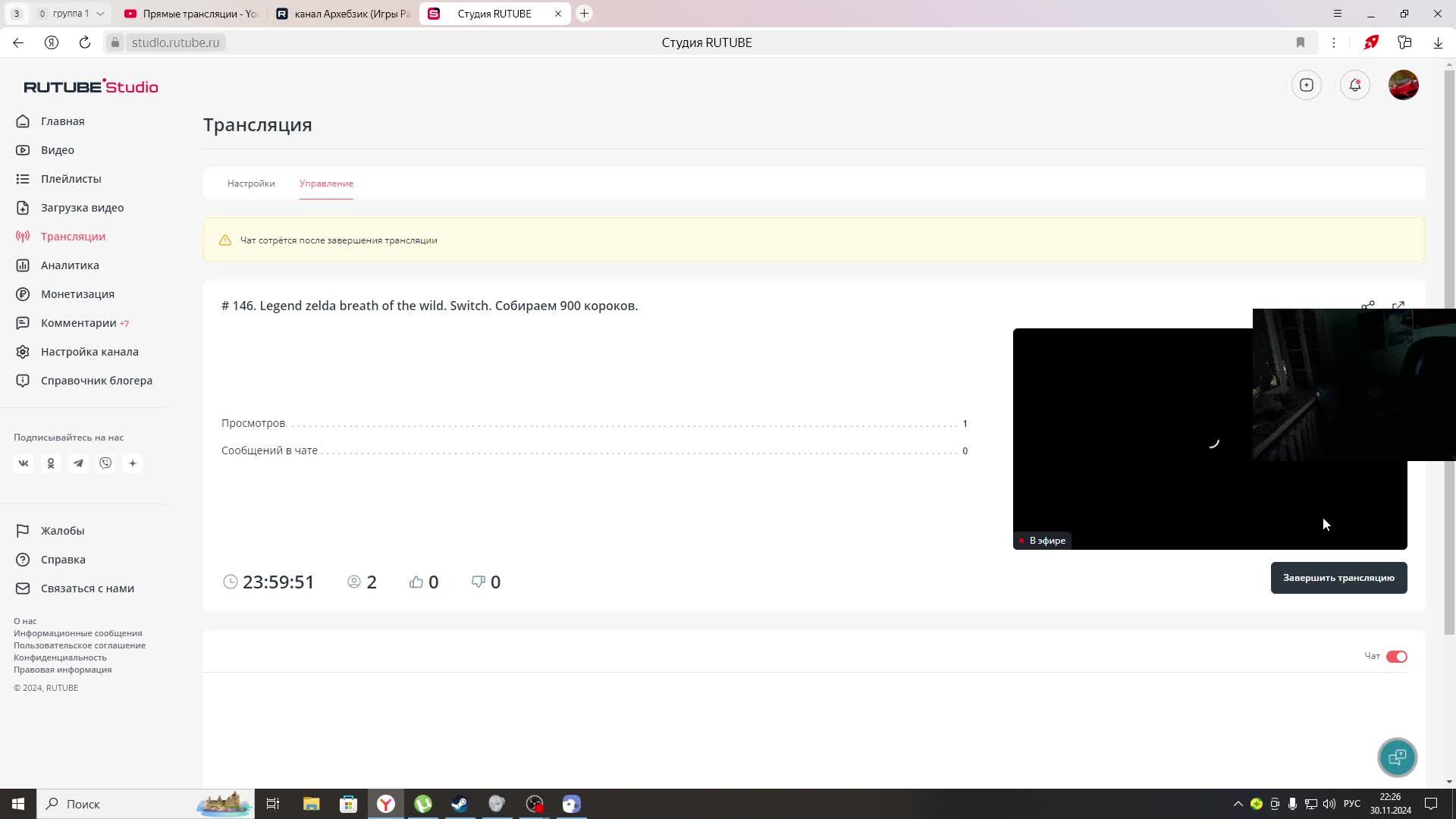Open Аналитика in the sidebar
This screenshot has width=1456, height=819.
70,265
